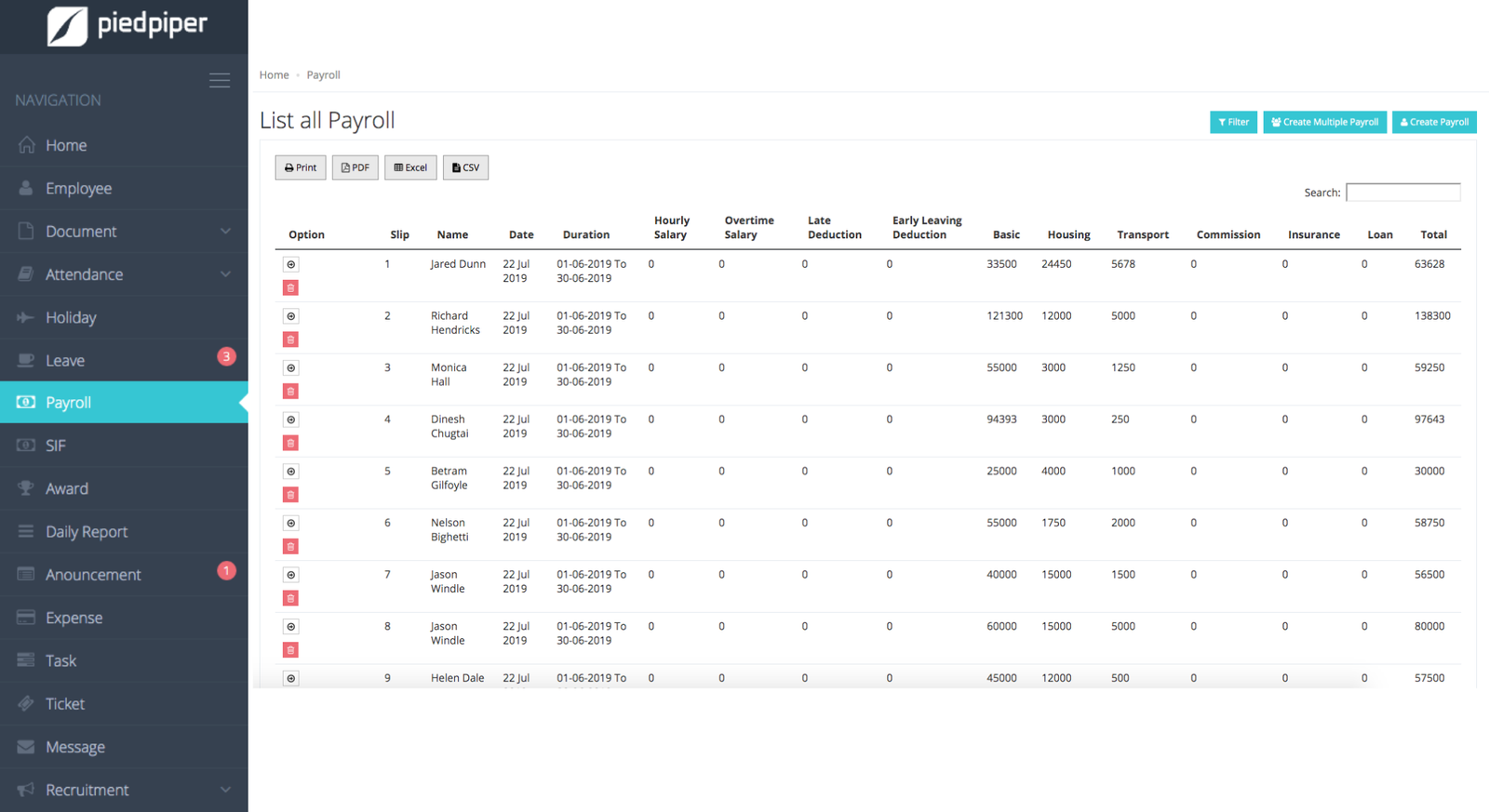This screenshot has width=1489, height=812.
Task: Export the payroll list as PDF
Action: point(355,167)
